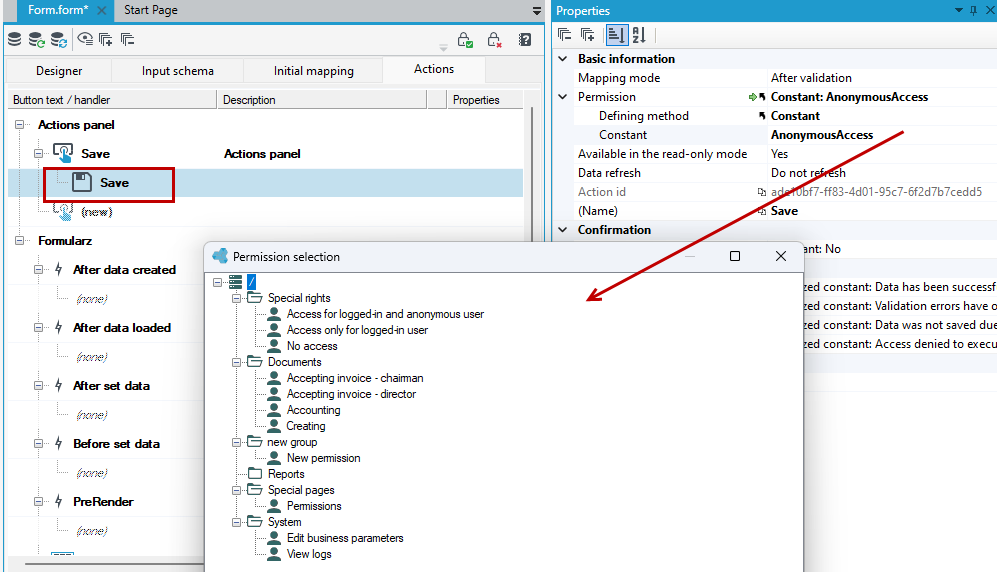Select categorized sort in Properties toolbar
The width and height of the screenshot is (997, 572).
point(616,35)
